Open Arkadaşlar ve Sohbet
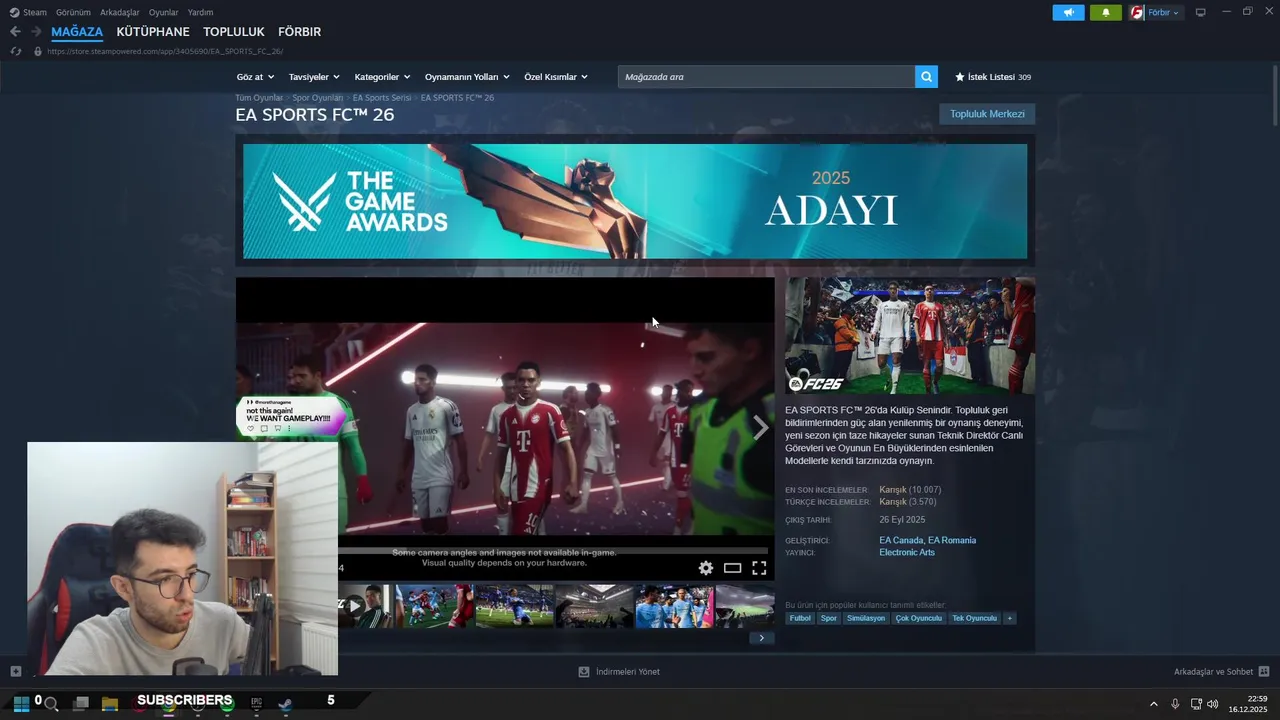 pyautogui.click(x=1213, y=672)
